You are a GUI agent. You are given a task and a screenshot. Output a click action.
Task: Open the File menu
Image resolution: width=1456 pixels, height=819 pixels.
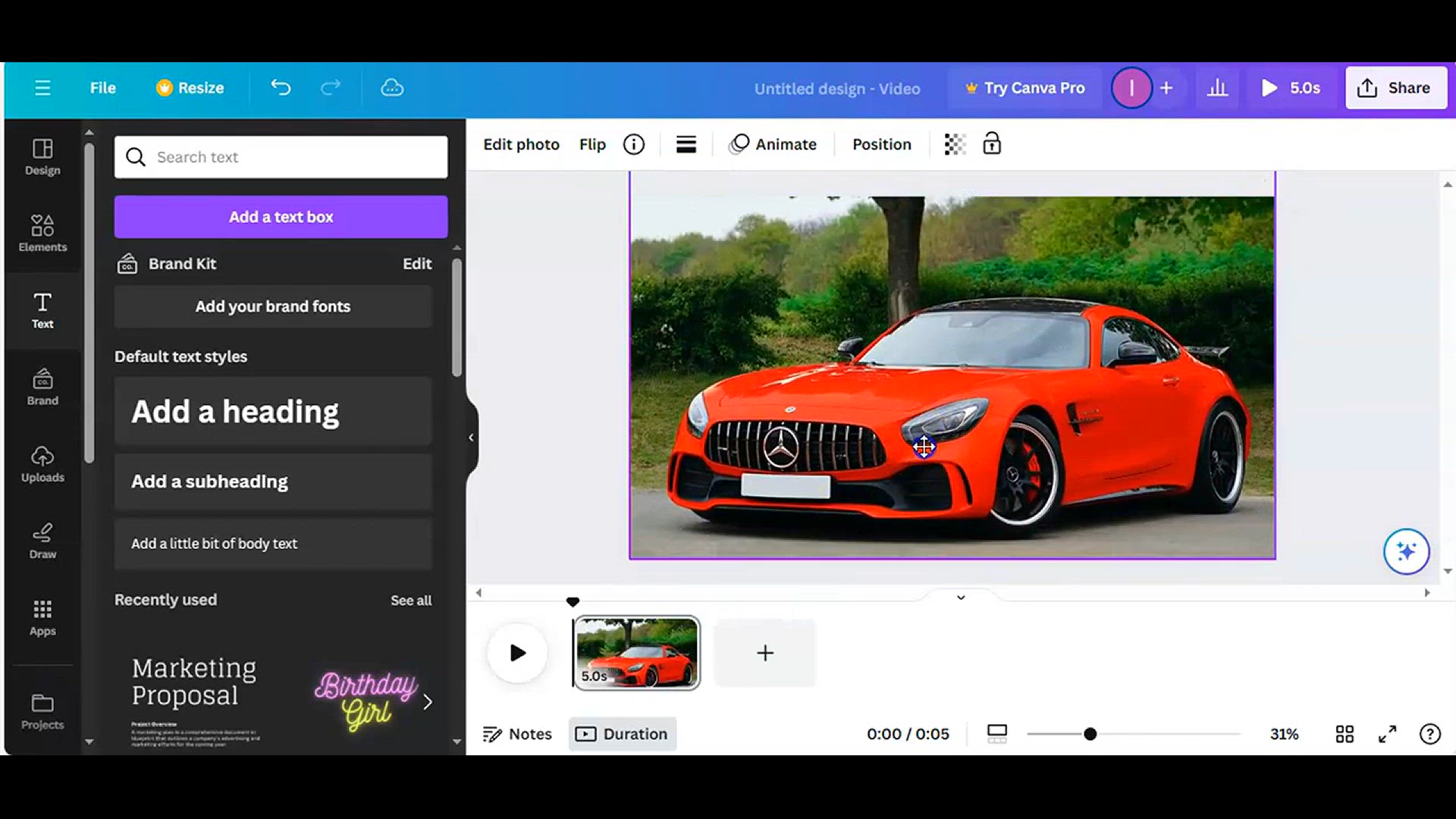102,88
